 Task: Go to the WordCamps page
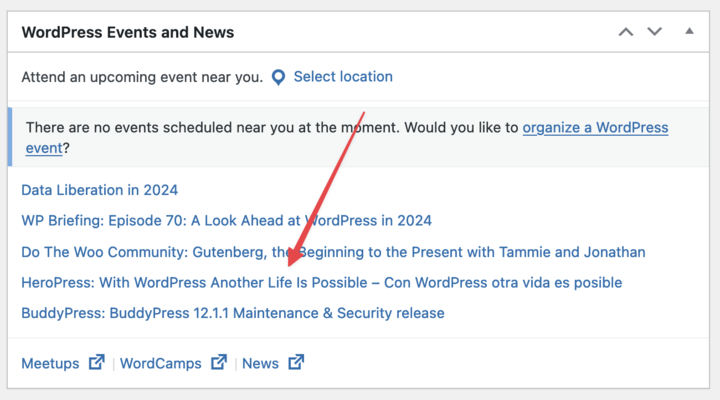tap(161, 363)
